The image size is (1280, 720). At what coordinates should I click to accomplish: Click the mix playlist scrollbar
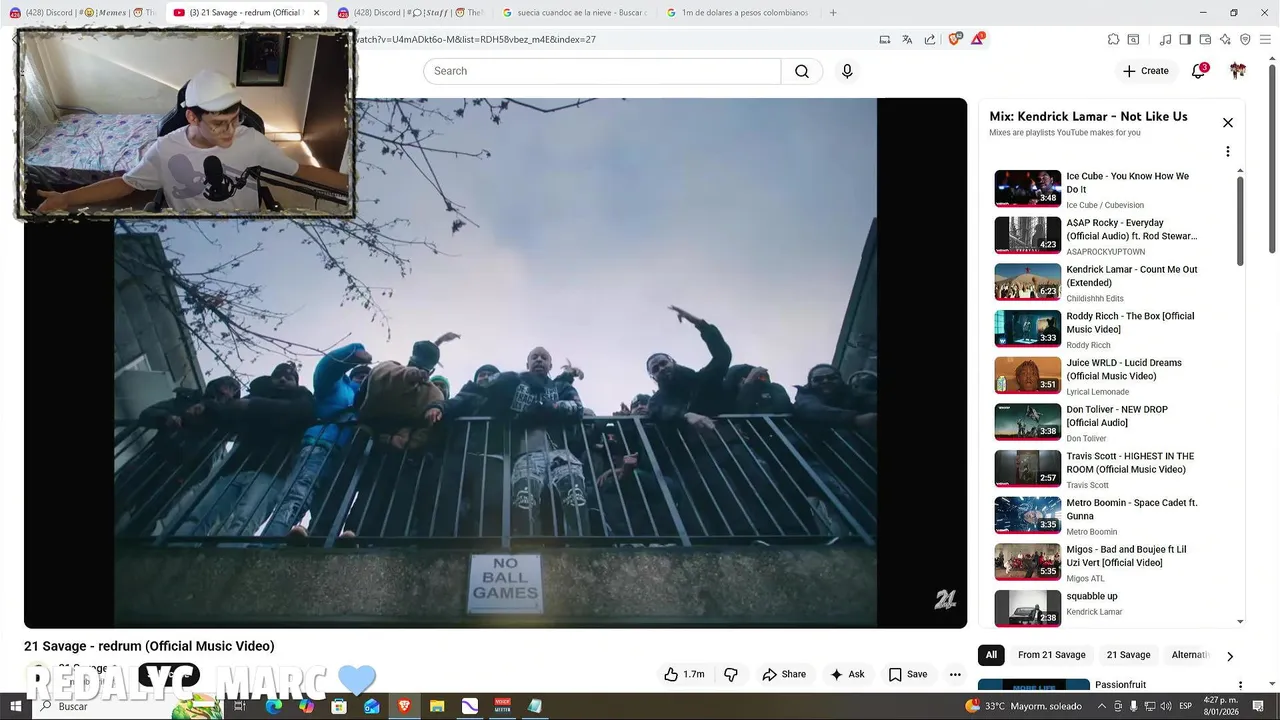tap(1240, 222)
